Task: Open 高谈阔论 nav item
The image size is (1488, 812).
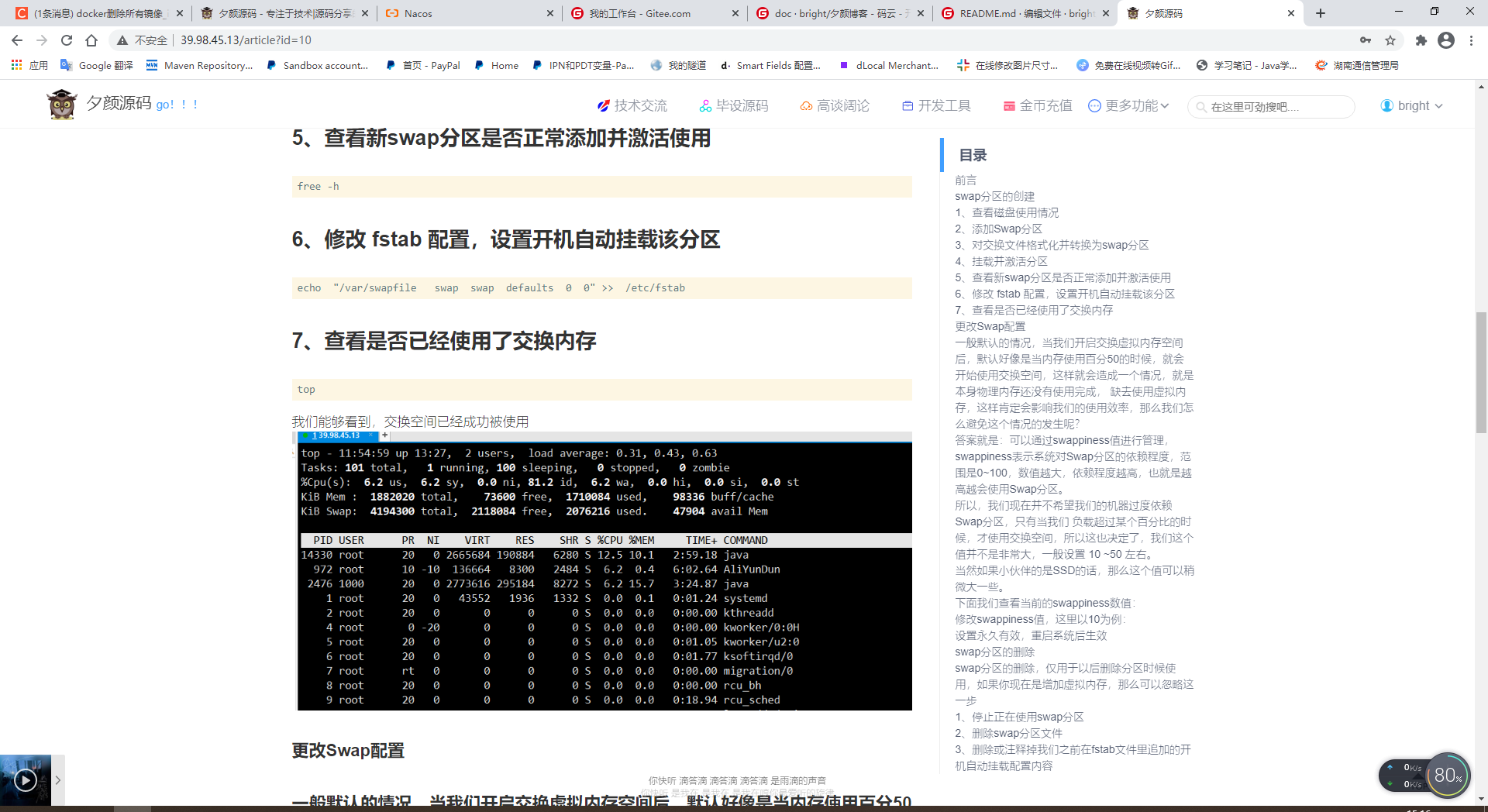Action: (835, 105)
